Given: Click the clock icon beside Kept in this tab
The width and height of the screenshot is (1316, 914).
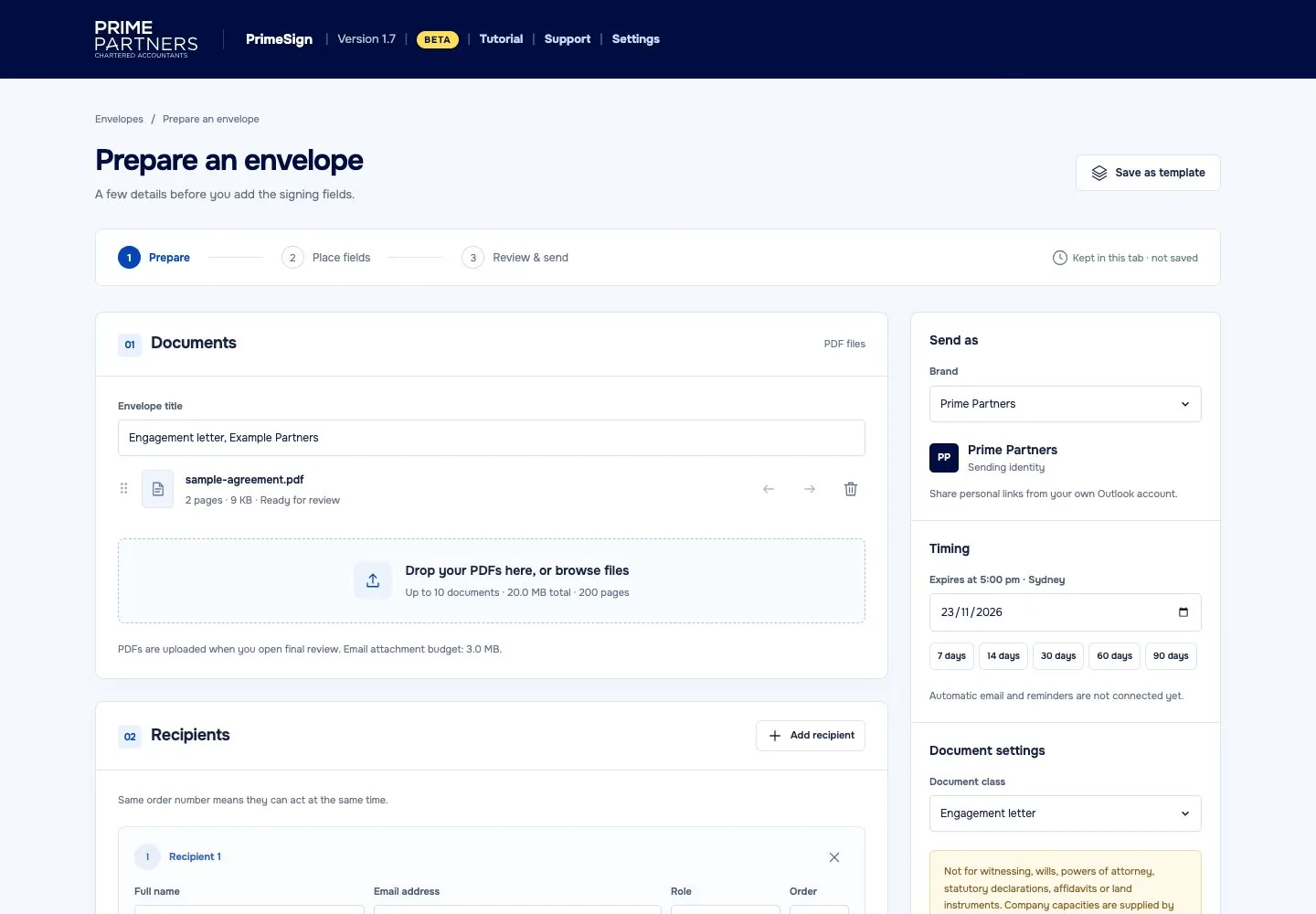Looking at the screenshot, I should [x=1060, y=258].
